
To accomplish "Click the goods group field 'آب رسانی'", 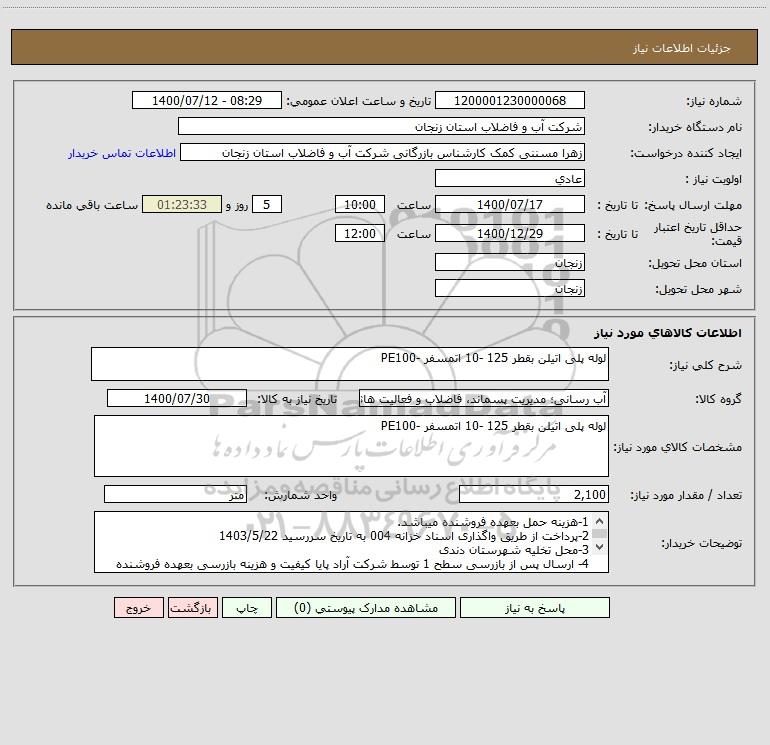I will click(x=484, y=398).
